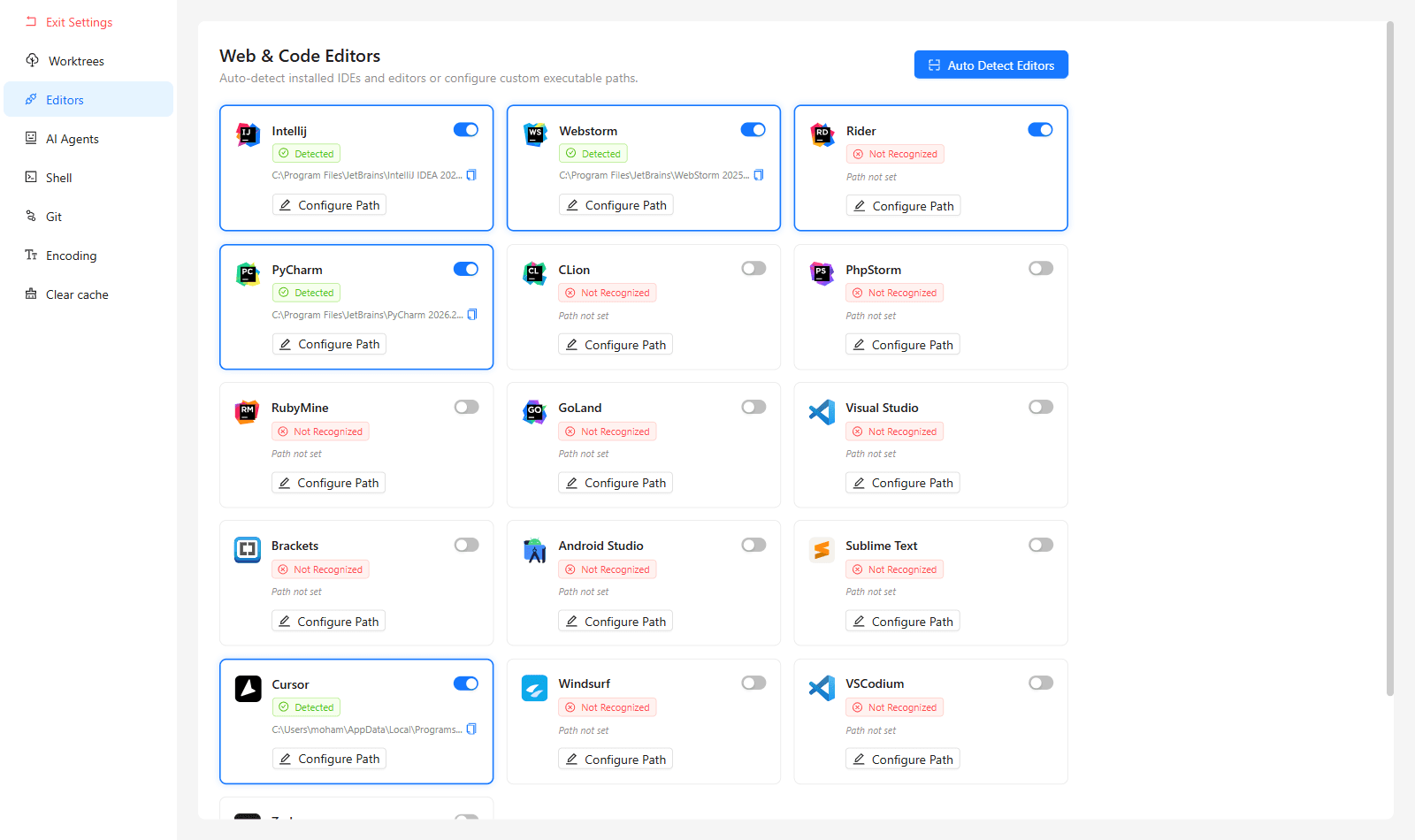Copy the PyCharm executable path
The image size is (1415, 840).
tap(472, 315)
